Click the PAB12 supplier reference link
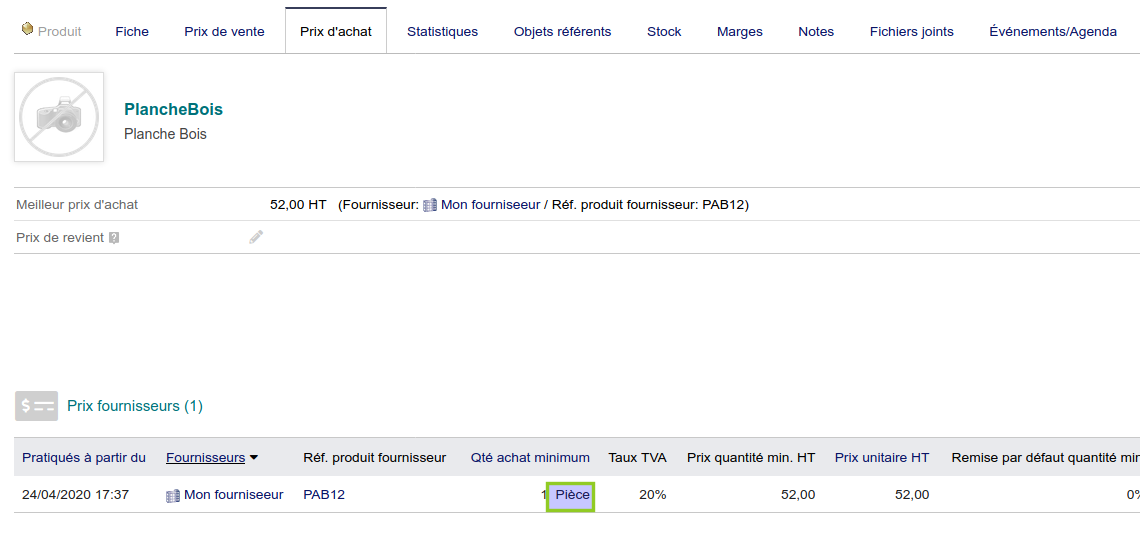This screenshot has width=1140, height=535. [x=324, y=495]
